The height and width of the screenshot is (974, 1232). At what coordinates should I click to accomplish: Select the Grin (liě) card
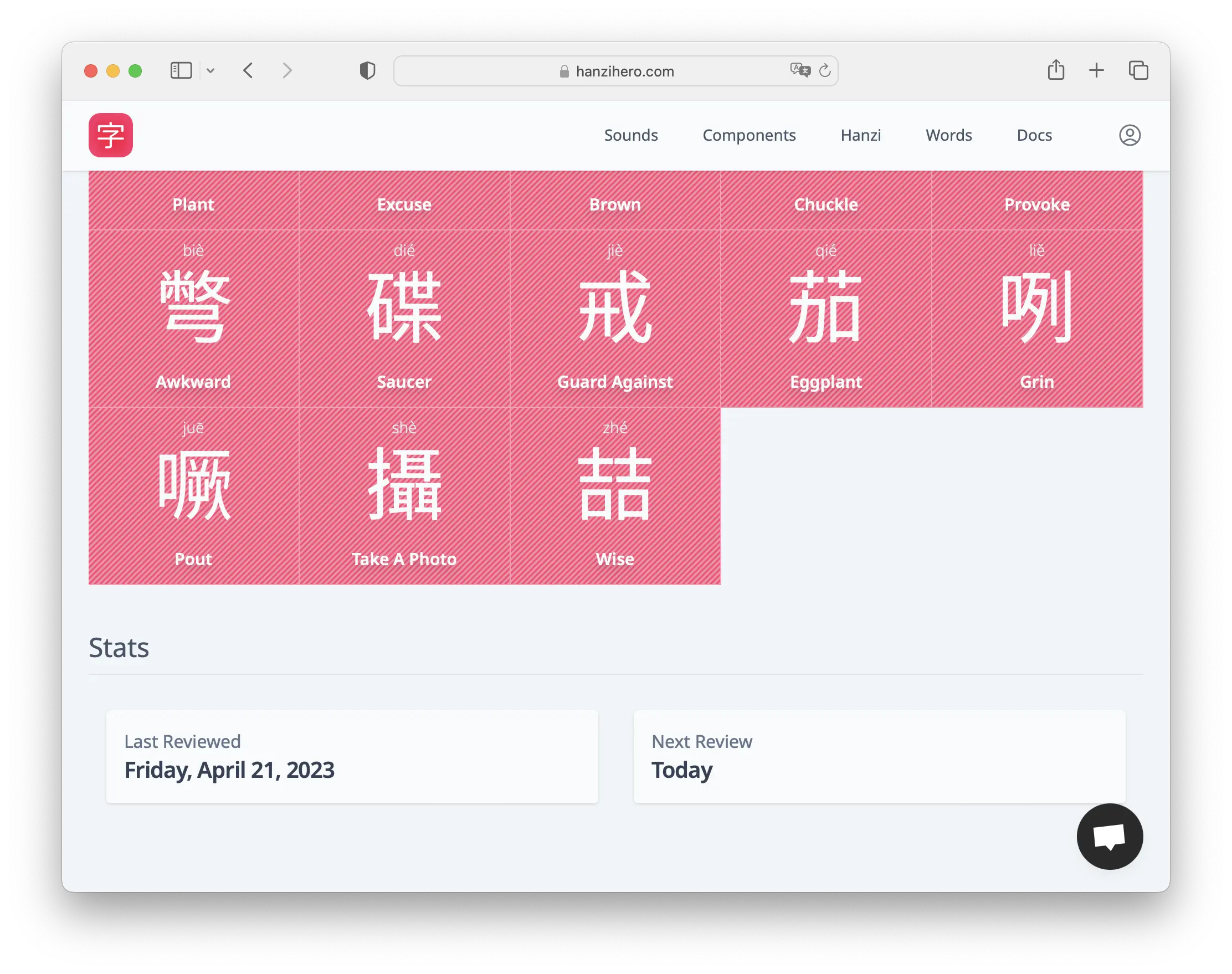tap(1037, 318)
